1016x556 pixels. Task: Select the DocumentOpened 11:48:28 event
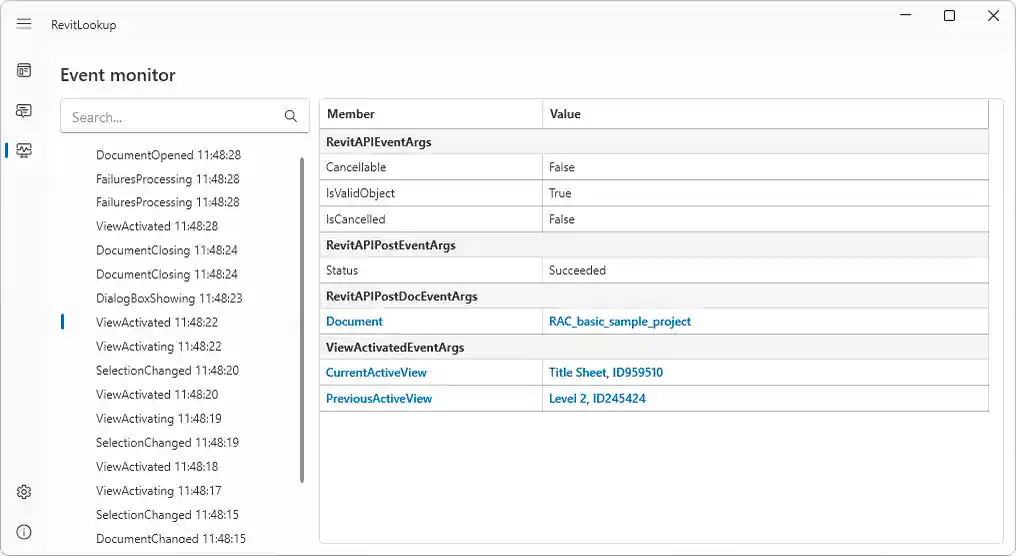point(168,155)
